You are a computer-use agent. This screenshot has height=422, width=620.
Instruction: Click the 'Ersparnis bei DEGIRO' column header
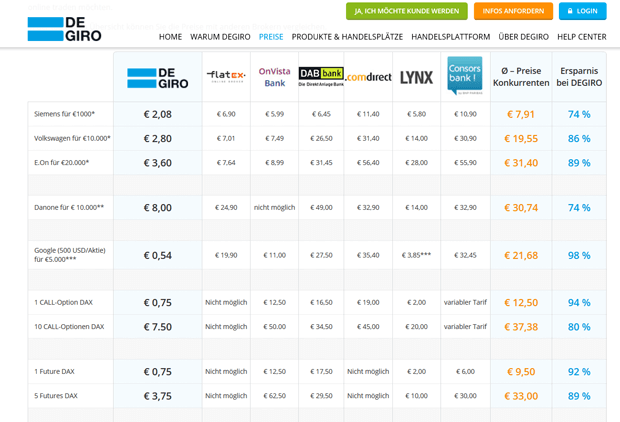point(579,77)
